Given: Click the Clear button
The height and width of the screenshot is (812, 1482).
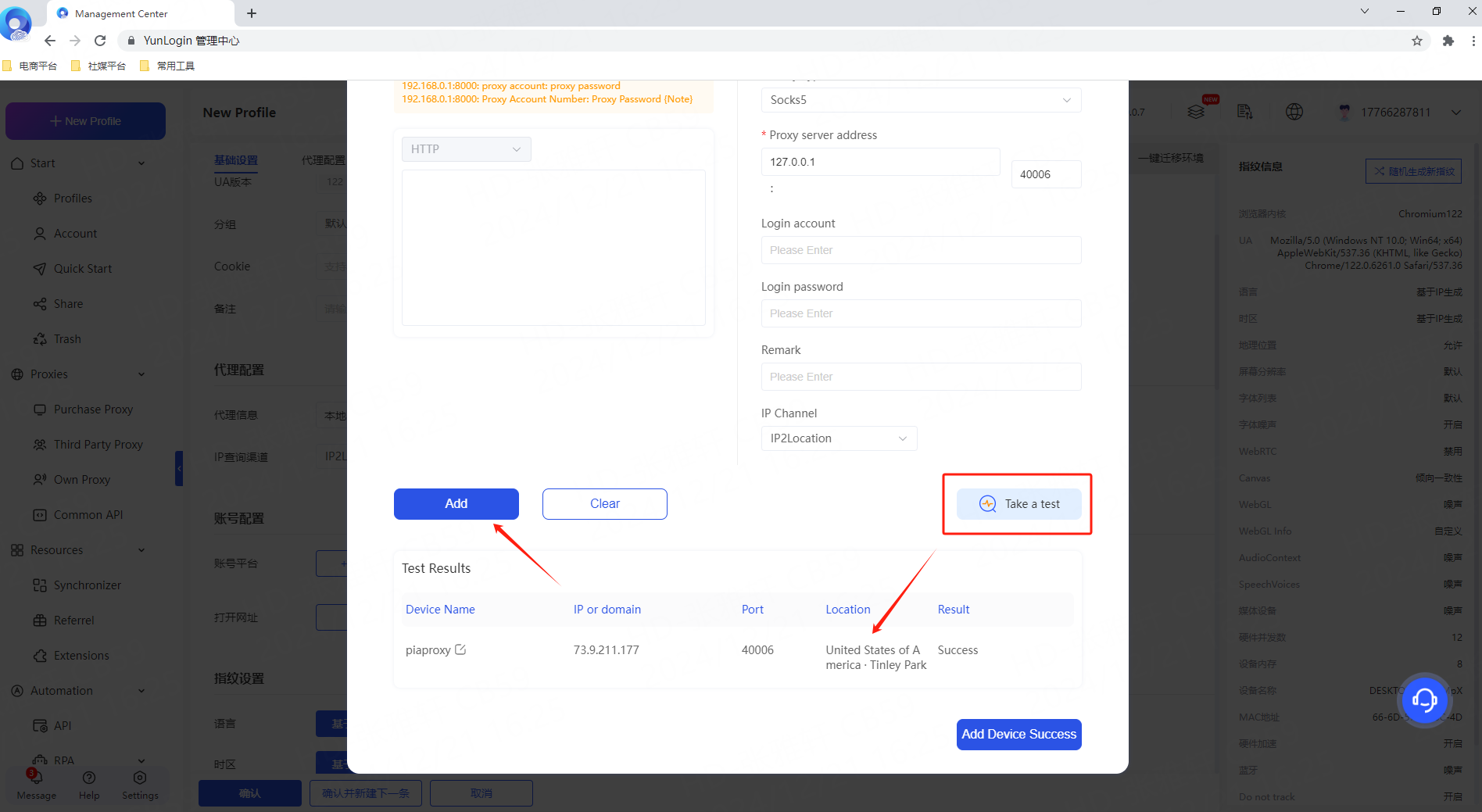Looking at the screenshot, I should point(604,504).
